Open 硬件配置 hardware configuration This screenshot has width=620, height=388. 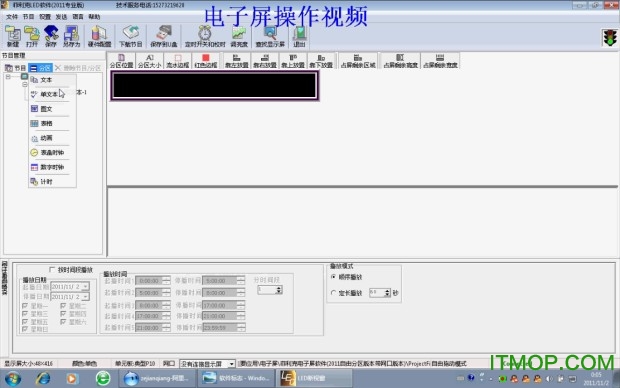click(99, 36)
